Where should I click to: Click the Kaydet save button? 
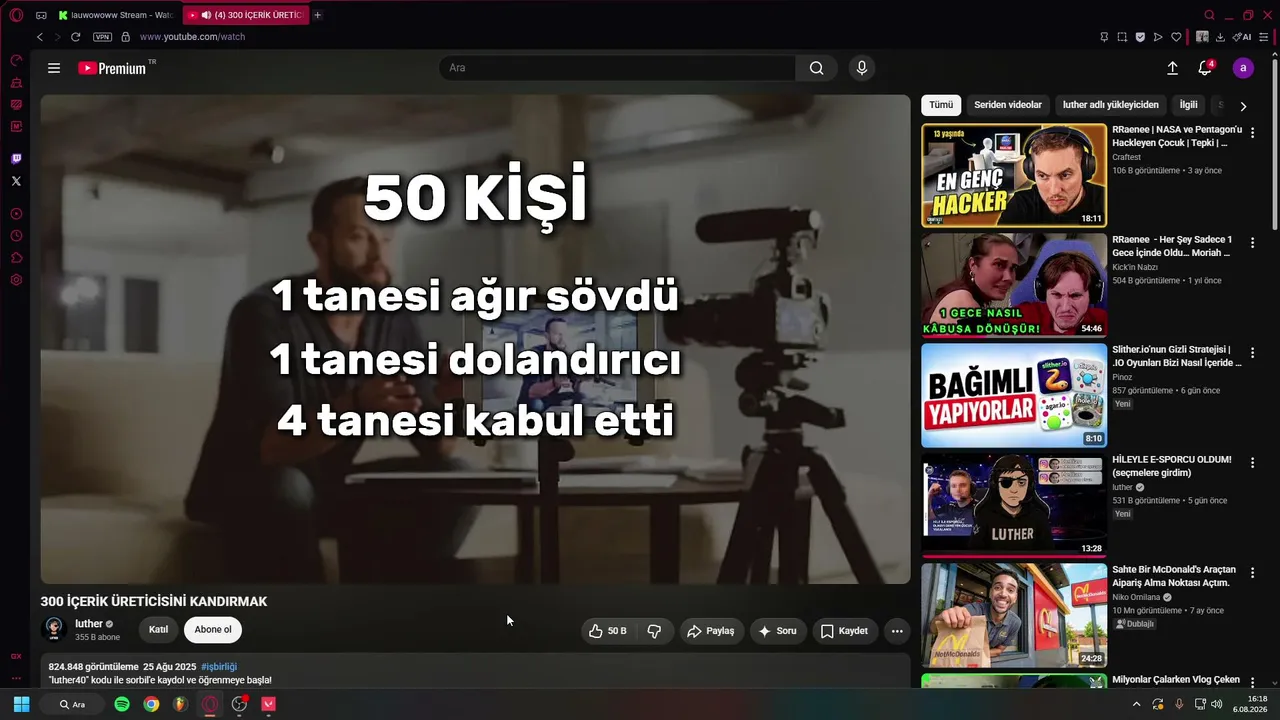coord(844,631)
